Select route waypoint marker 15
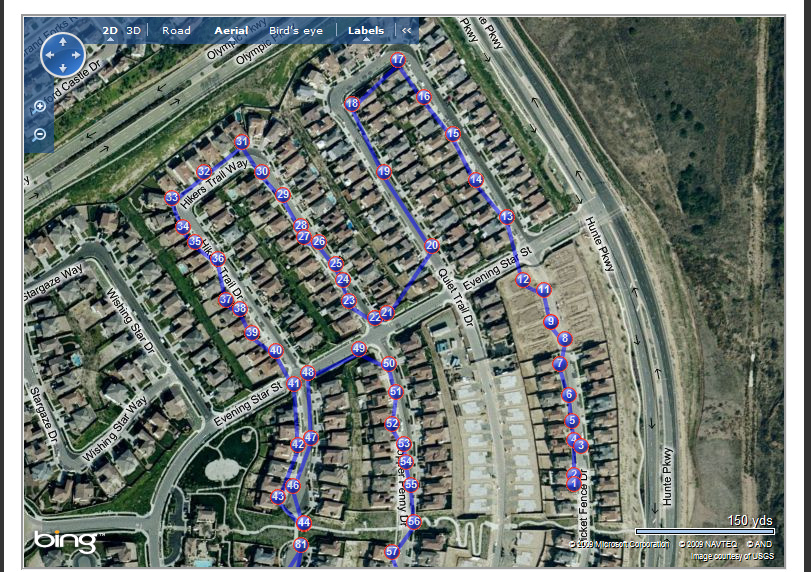811x572 pixels. pos(453,134)
